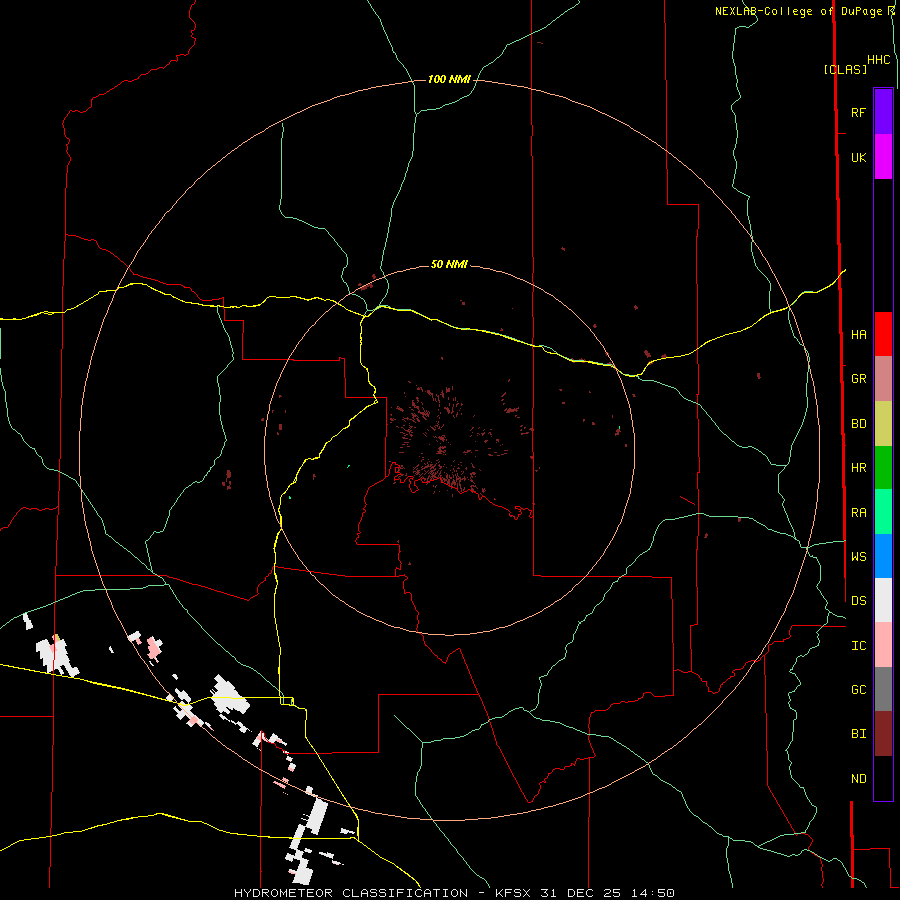
Task: Pick the WS blue legend swatch
Action: coord(883,556)
